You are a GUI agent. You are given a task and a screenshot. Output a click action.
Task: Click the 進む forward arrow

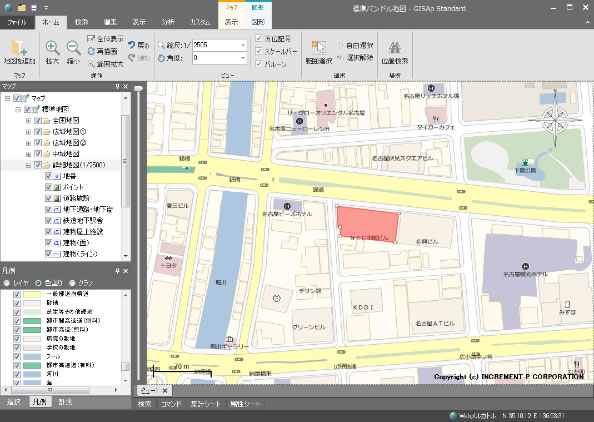[x=131, y=58]
